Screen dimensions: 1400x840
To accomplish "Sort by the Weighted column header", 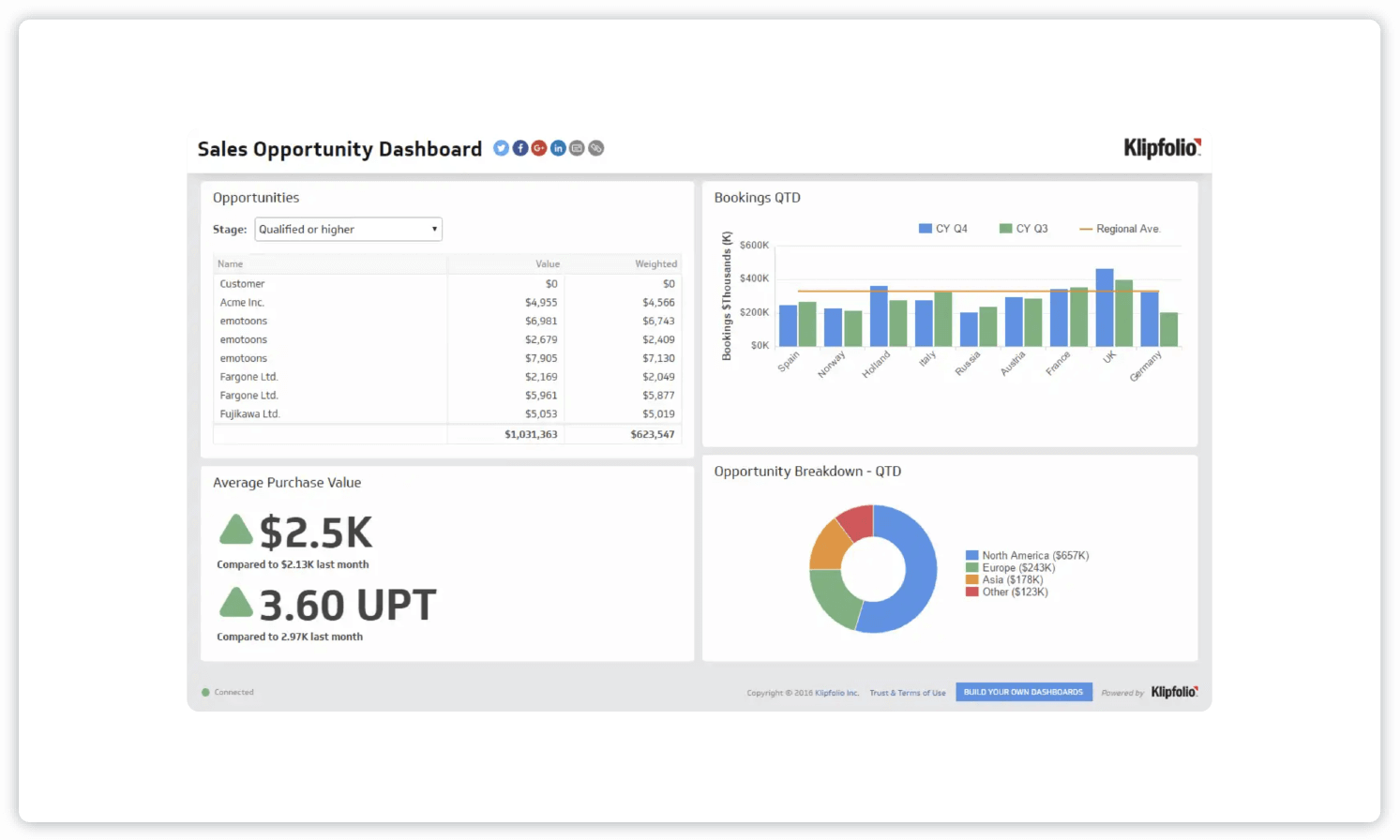I will click(x=655, y=264).
